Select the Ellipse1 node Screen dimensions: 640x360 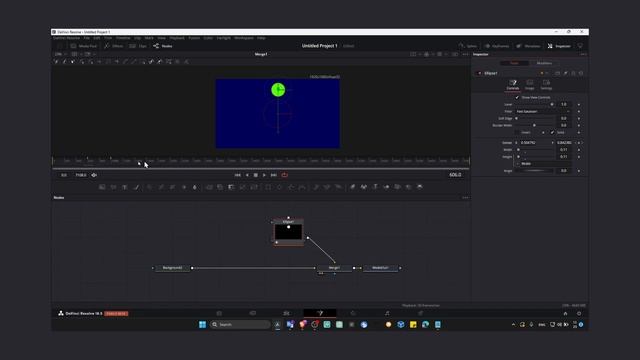289,231
